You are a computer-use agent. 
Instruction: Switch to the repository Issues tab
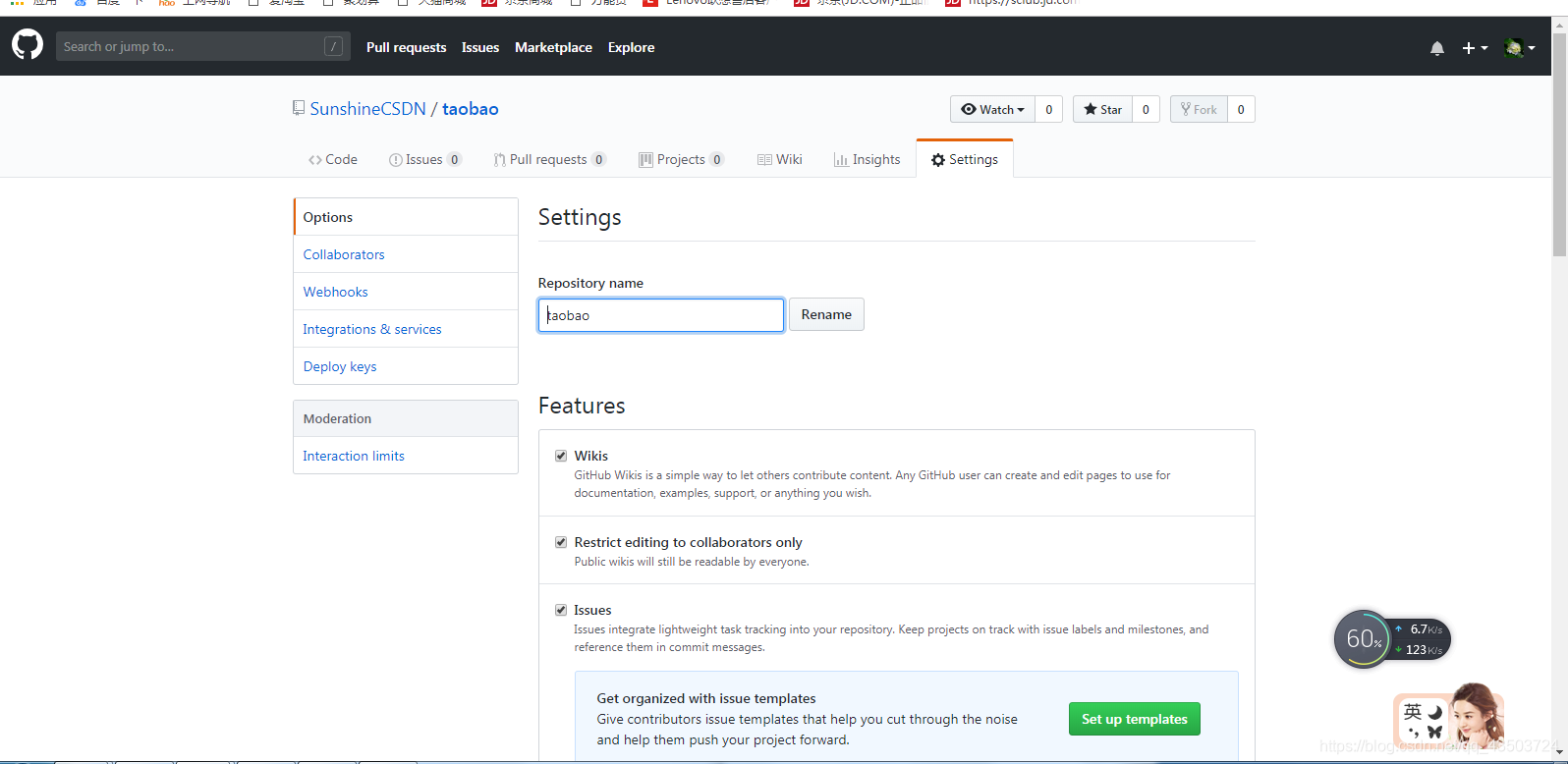click(x=424, y=159)
